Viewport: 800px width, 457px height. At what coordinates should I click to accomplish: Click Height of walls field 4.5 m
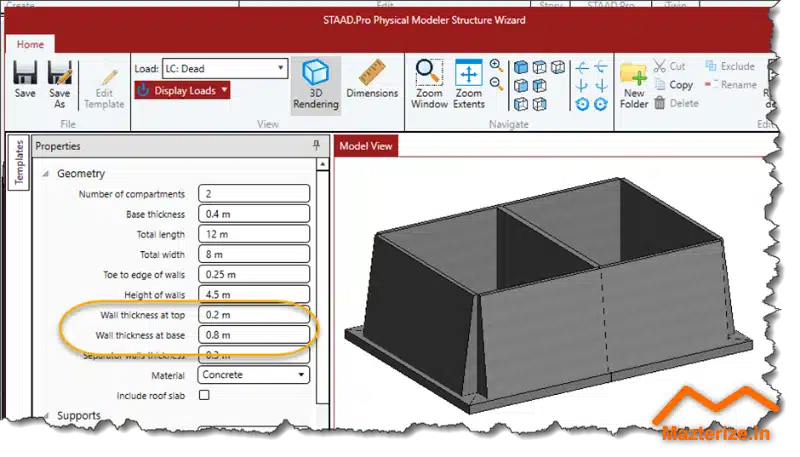[x=254, y=294]
